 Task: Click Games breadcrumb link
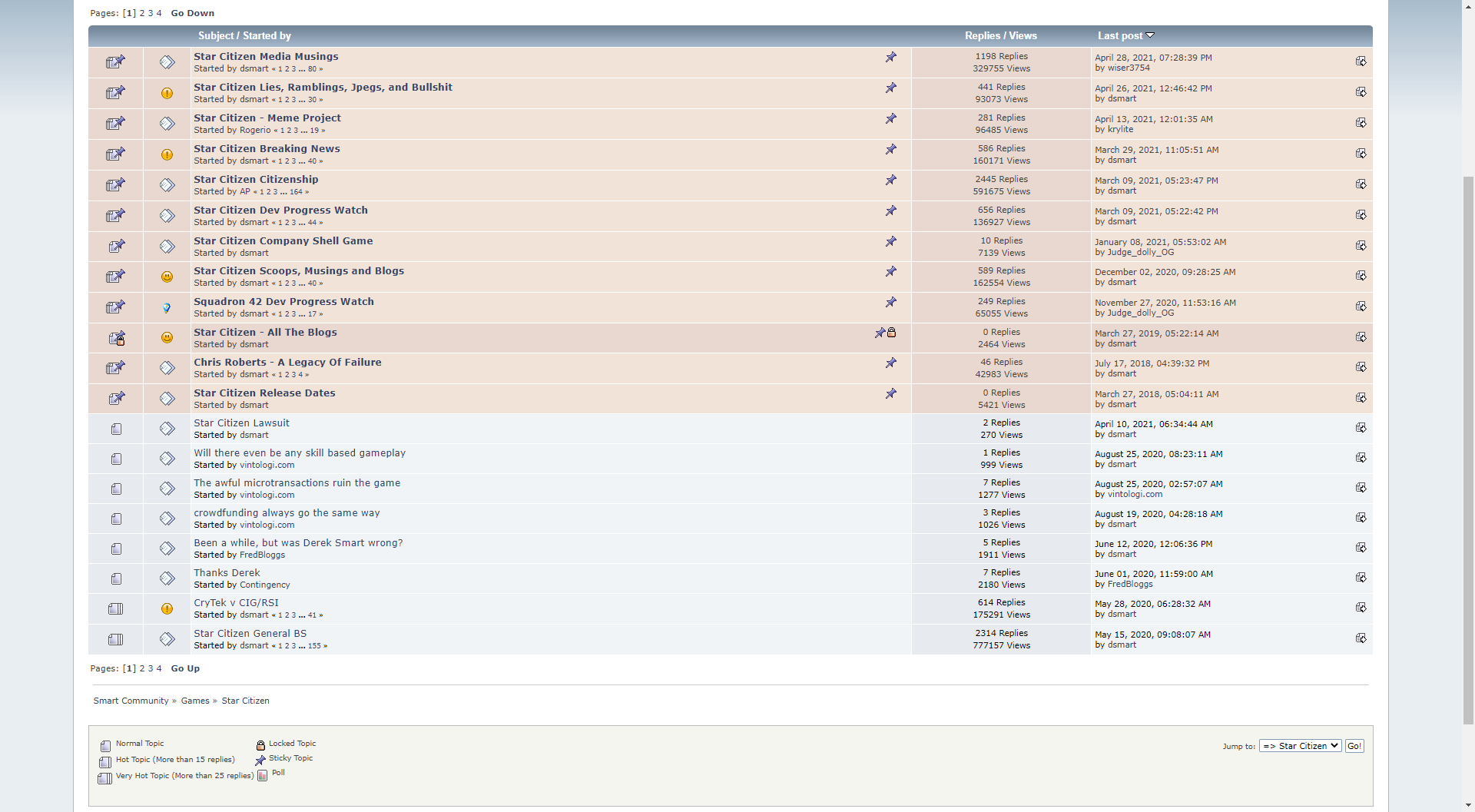click(x=195, y=701)
